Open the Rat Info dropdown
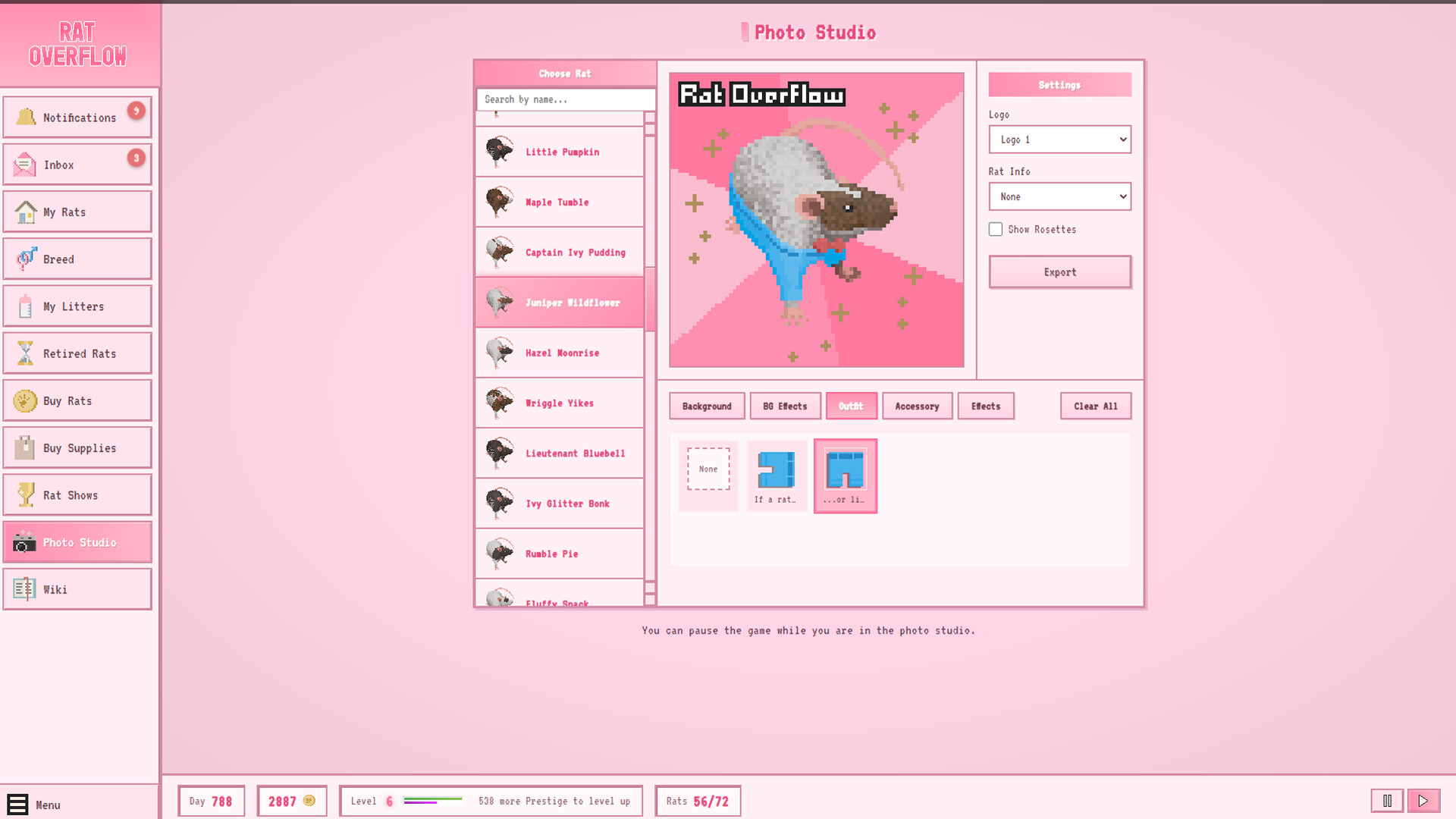Viewport: 1456px width, 819px height. (x=1059, y=196)
